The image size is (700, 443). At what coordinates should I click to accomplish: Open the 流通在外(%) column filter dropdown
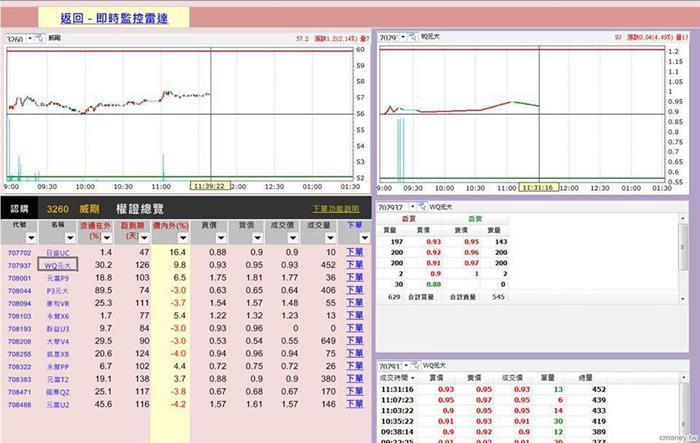[x=107, y=238]
